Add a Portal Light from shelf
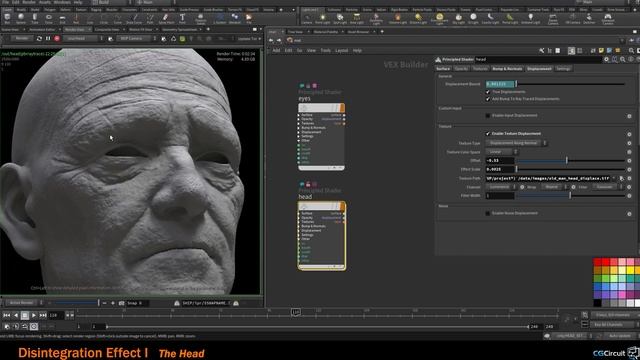 click(x=510, y=18)
